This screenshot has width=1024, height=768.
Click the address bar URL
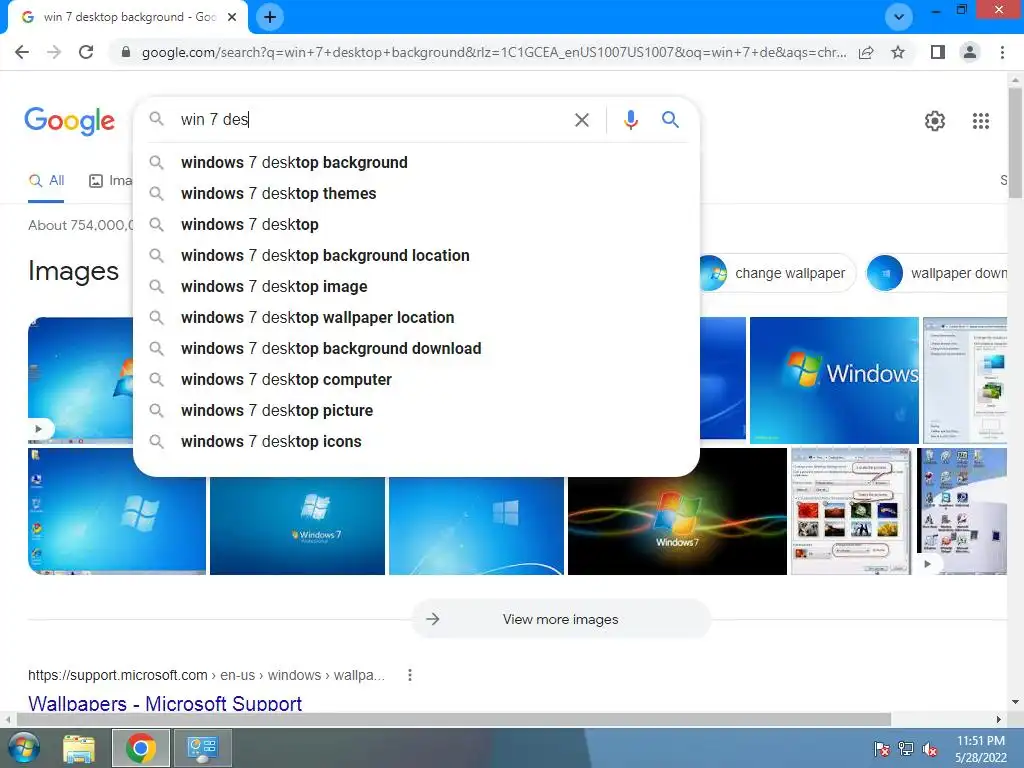point(494,52)
